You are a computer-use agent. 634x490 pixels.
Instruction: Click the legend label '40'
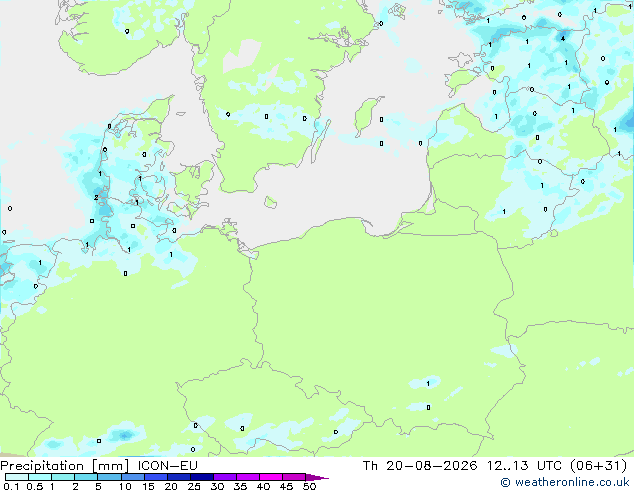[263, 486]
